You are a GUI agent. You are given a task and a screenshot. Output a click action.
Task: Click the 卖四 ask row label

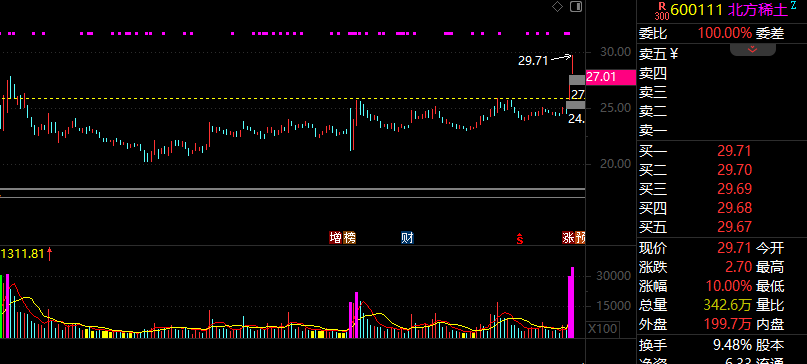coord(653,74)
